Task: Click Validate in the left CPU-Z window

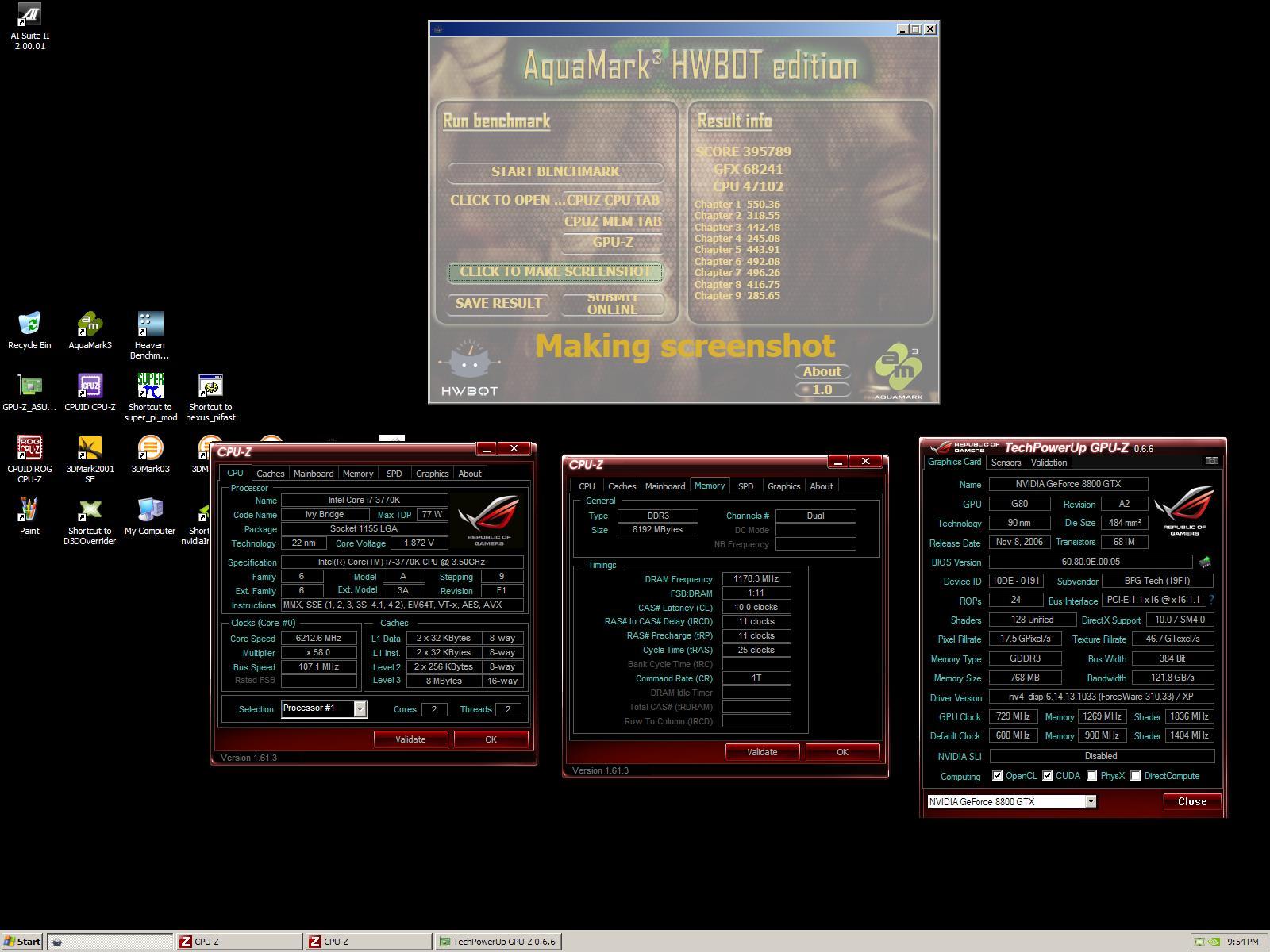Action: 410,739
